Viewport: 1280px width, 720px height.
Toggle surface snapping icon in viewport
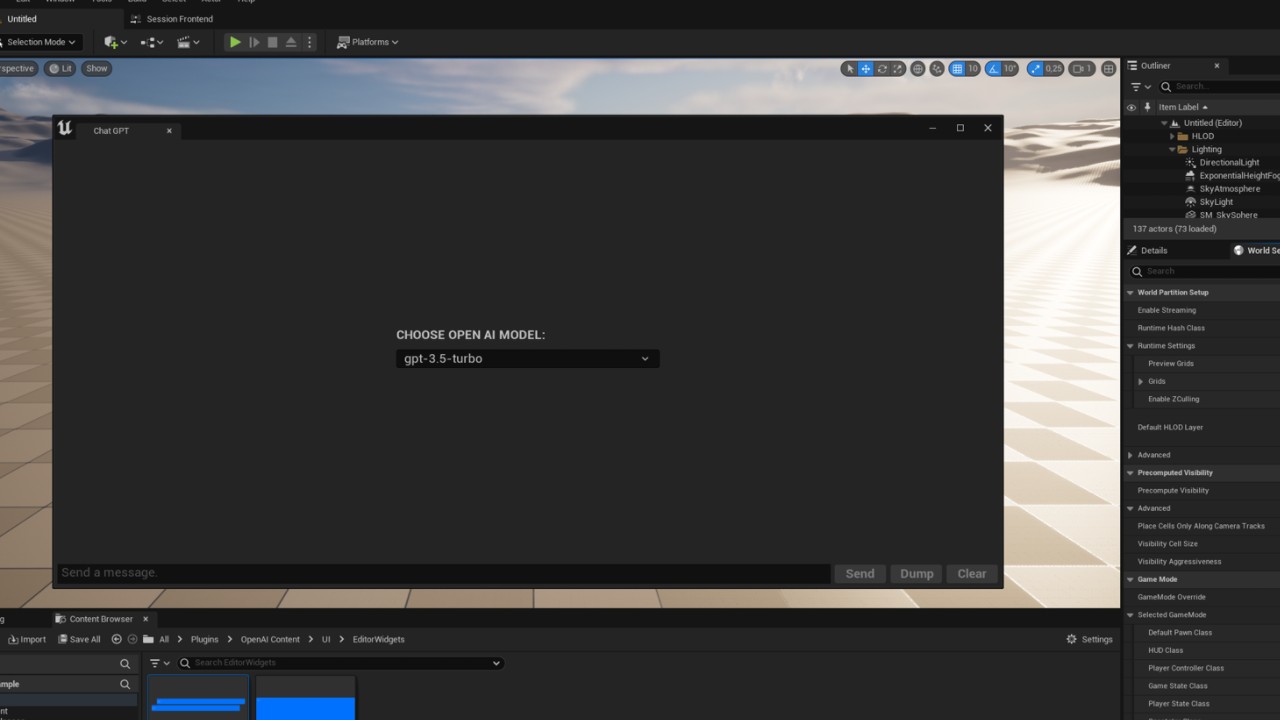pyautogui.click(x=937, y=69)
